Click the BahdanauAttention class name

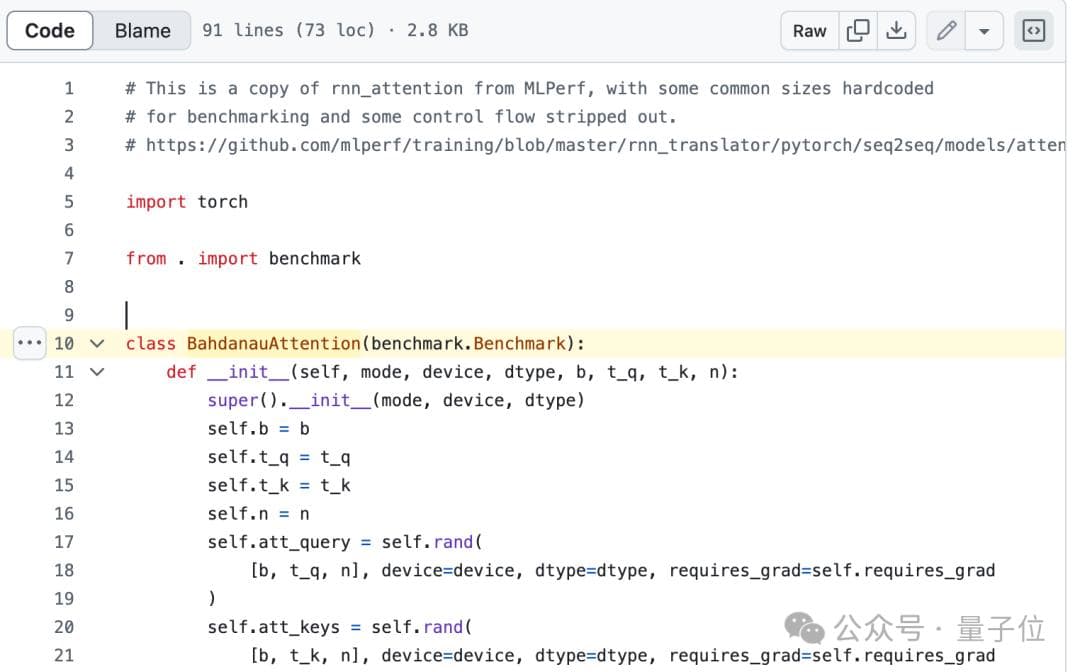pyautogui.click(x=273, y=343)
